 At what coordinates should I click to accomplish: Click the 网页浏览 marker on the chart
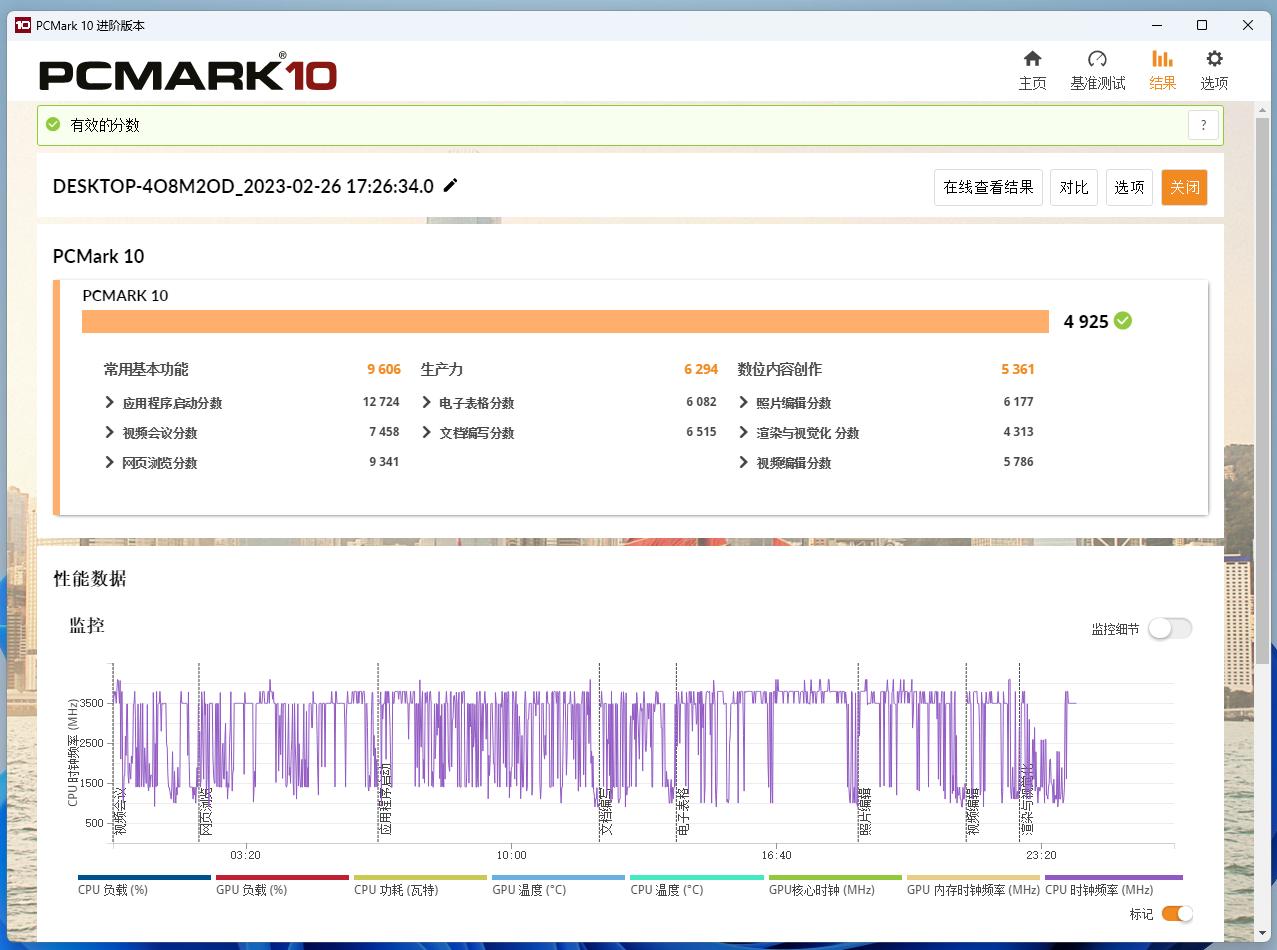click(206, 812)
